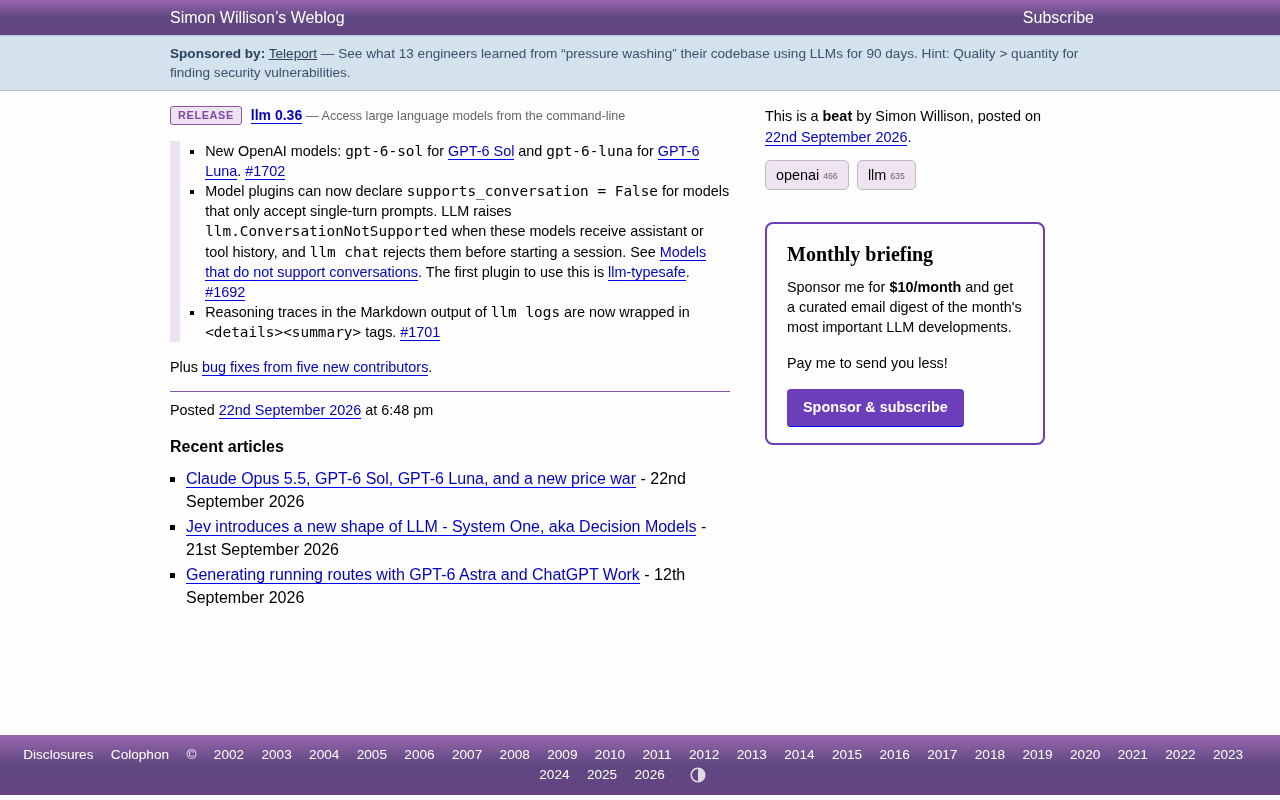Select the llm tag
Image resolution: width=1280 pixels, height=800 pixels.
[x=886, y=175]
